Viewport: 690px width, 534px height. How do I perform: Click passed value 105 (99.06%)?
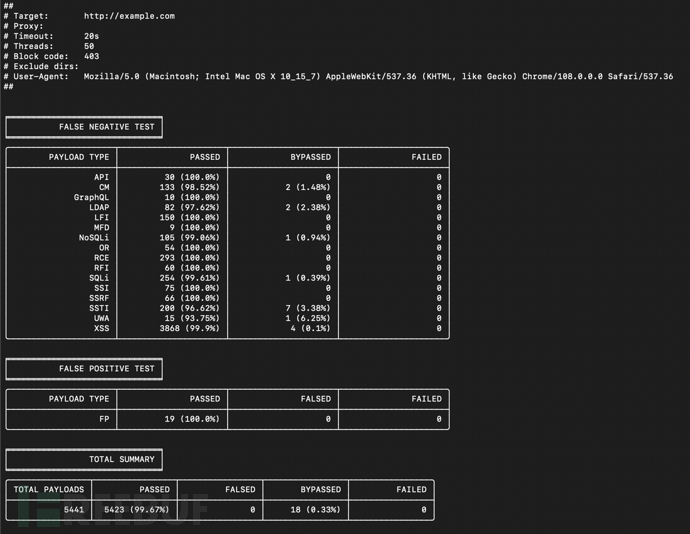click(190, 238)
